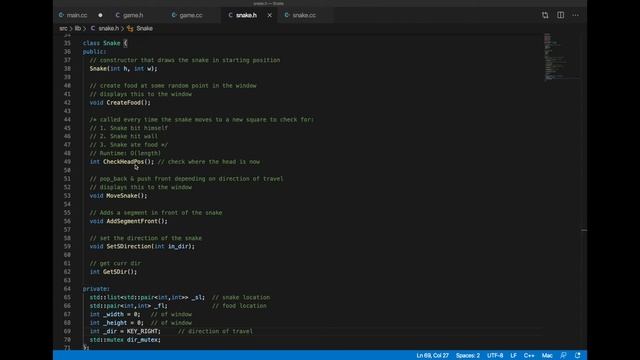The width and height of the screenshot is (640, 360).
Task: Click the LF end-of-line selector
Action: click(513, 356)
